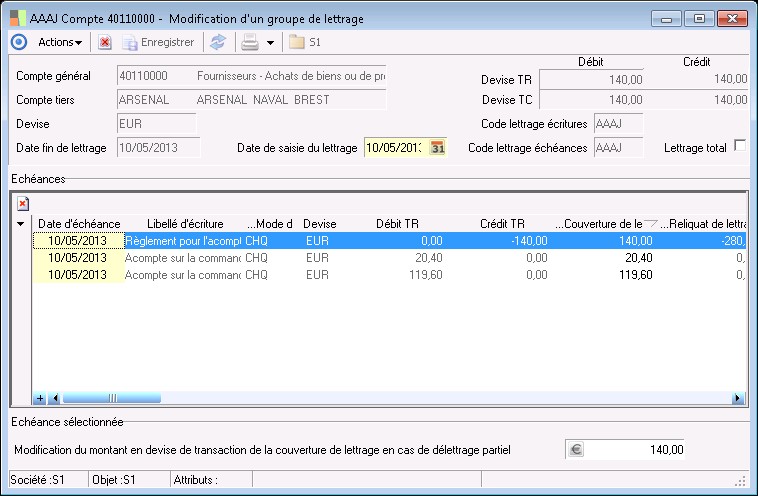Click the Débit TR column header
758x496 pixels.
tap(397, 224)
